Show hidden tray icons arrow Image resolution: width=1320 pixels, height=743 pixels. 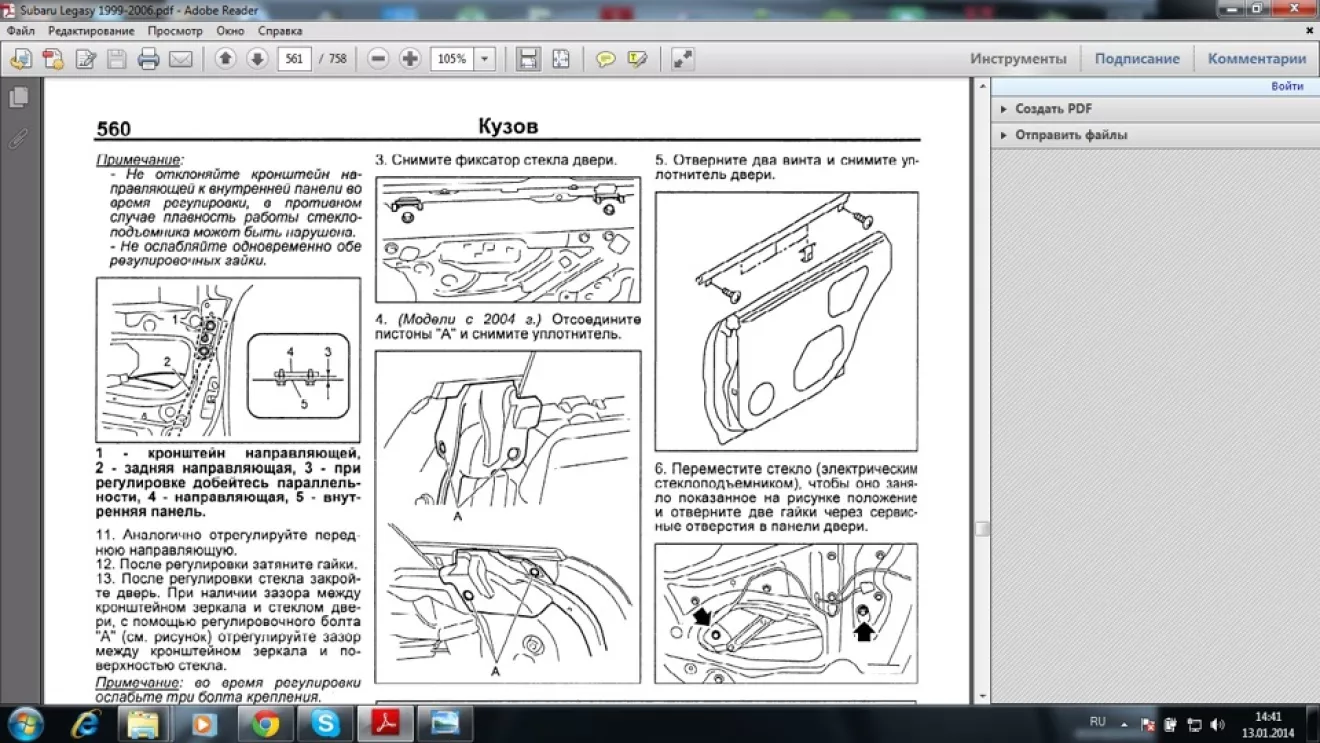pyautogui.click(x=1125, y=724)
